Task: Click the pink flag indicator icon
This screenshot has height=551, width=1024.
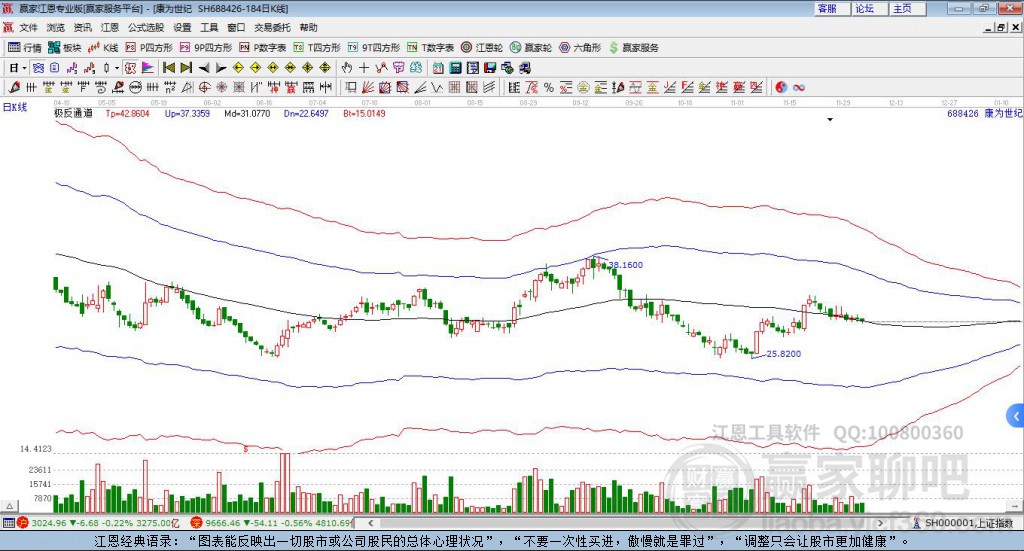Action: [x=148, y=68]
